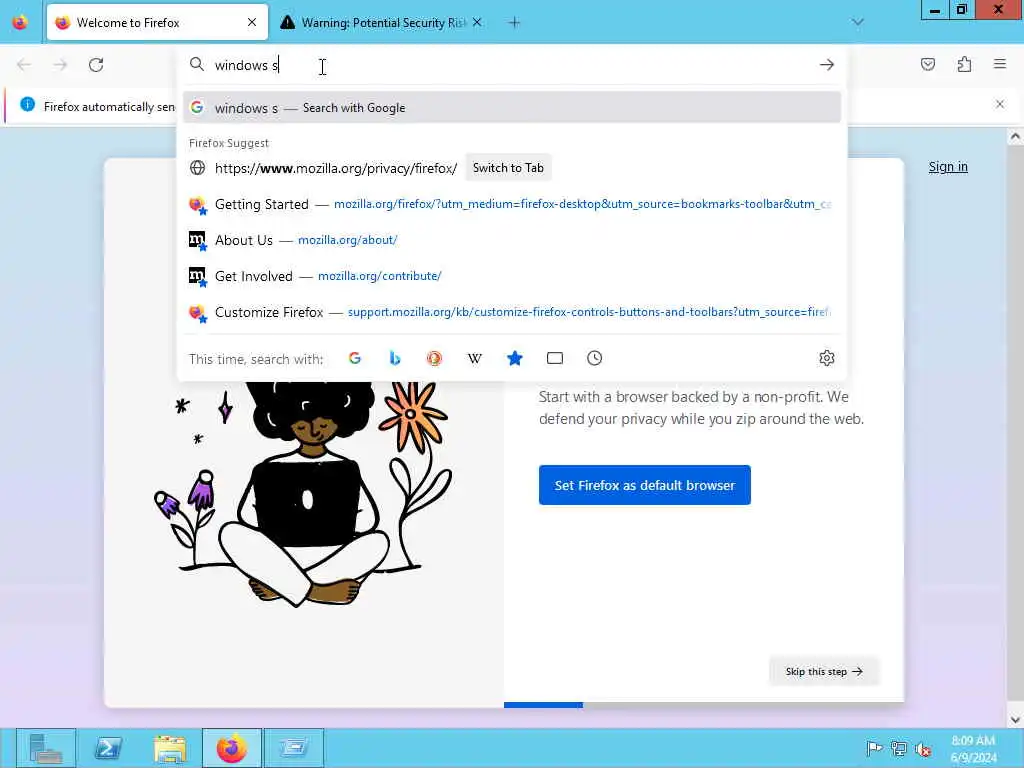Close the Warning: Potential Security Risk tab

pos(477,22)
